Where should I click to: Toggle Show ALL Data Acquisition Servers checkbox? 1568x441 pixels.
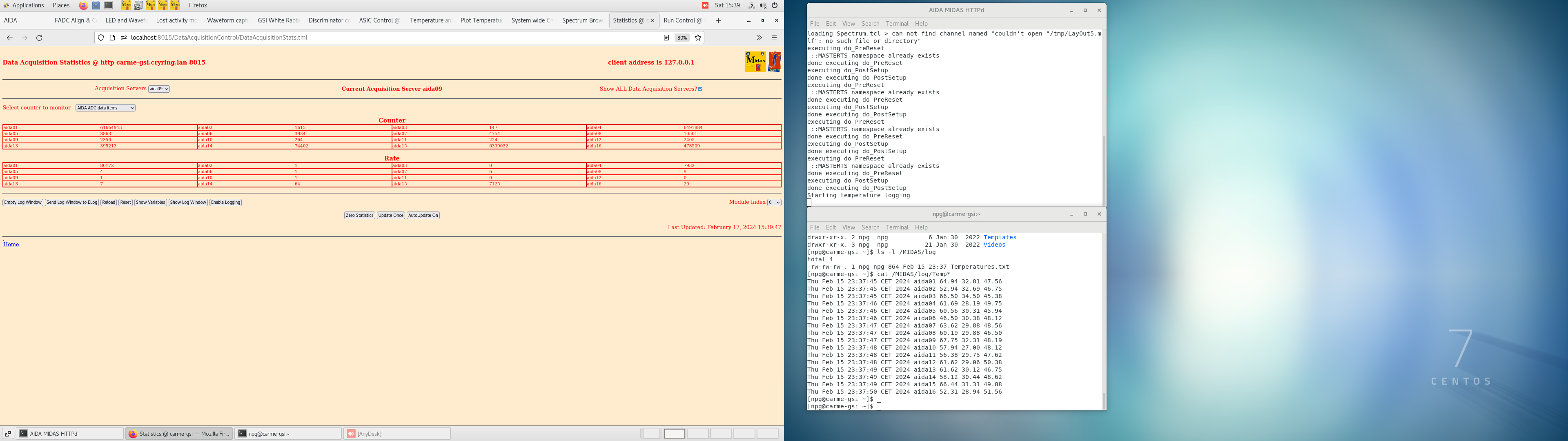(x=700, y=88)
